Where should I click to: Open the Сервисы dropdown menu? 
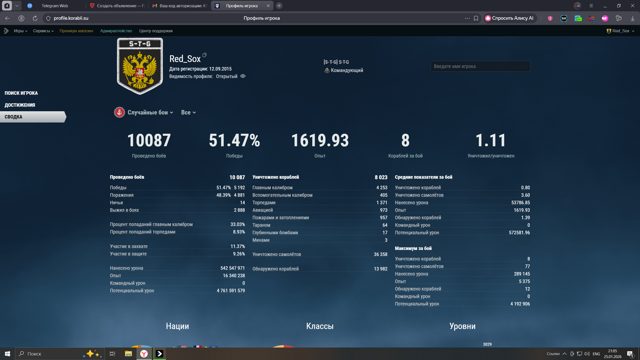point(43,31)
